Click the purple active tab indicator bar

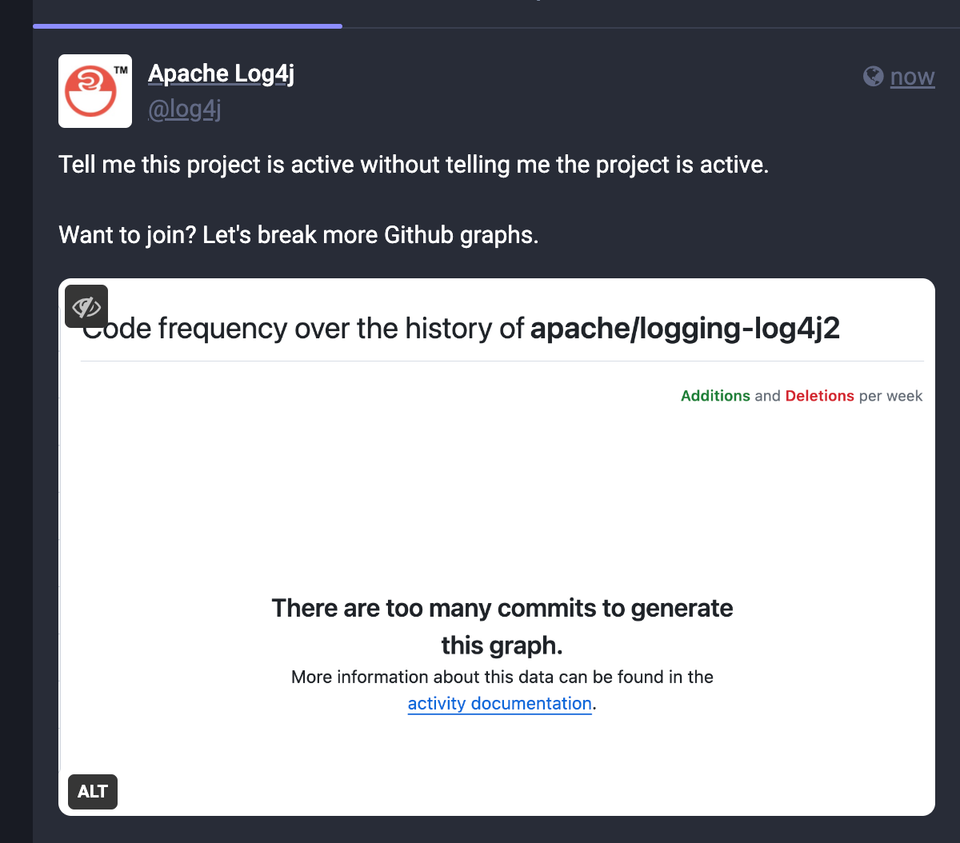coord(187,26)
